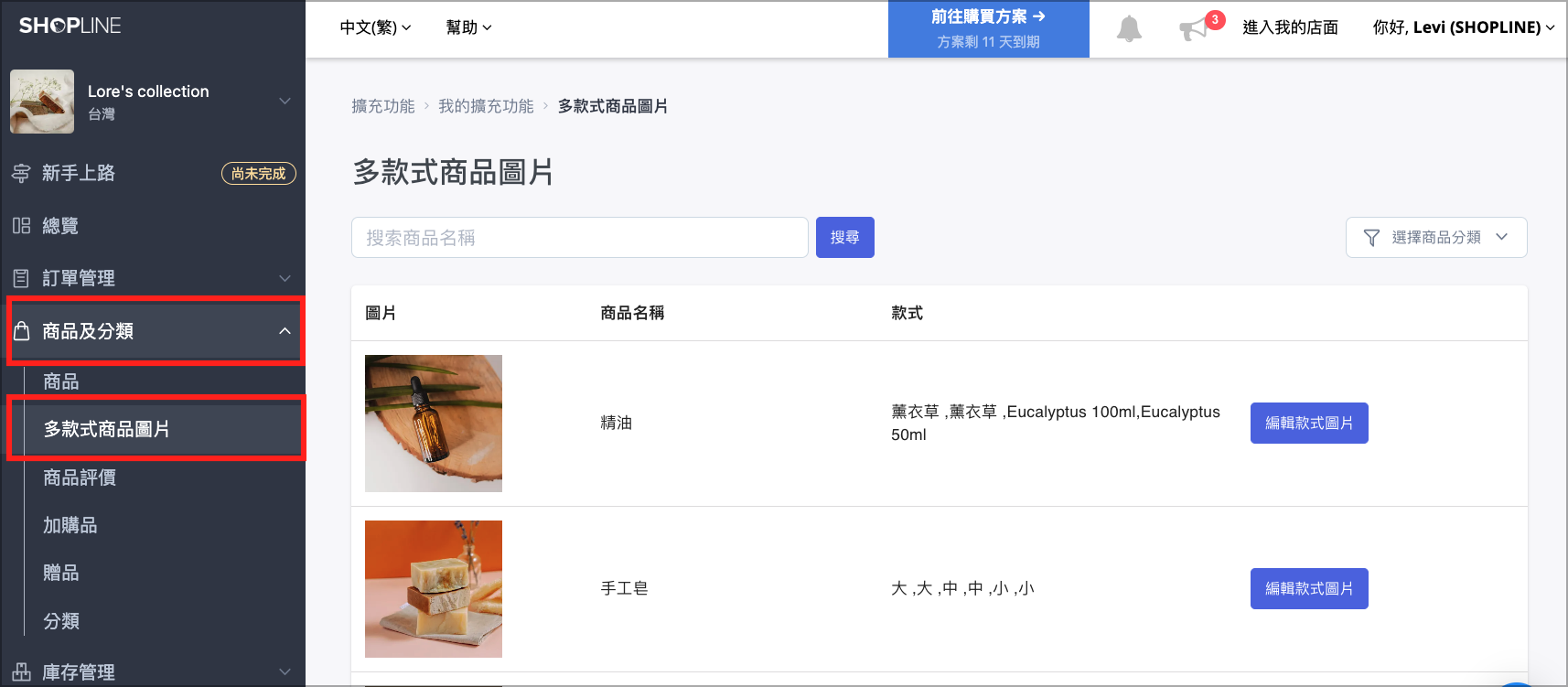
Task: Click the 大,大,中,中,小,小 variants text
Action: [962, 588]
